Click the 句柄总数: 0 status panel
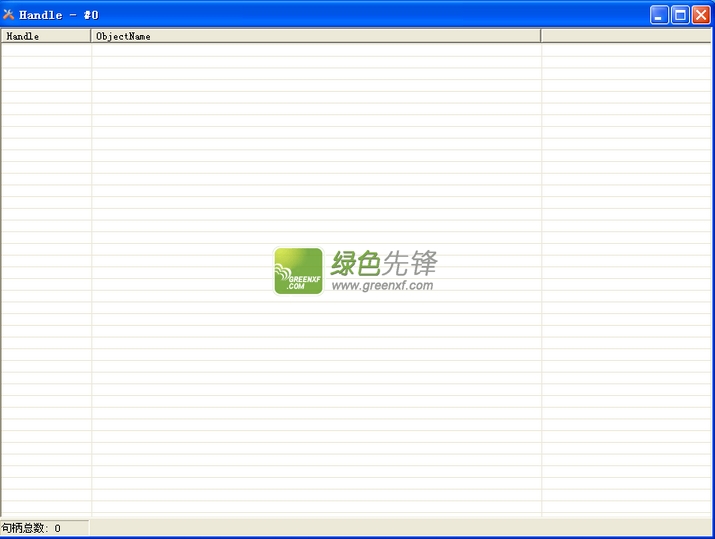This screenshot has width=715, height=539. click(x=44, y=528)
